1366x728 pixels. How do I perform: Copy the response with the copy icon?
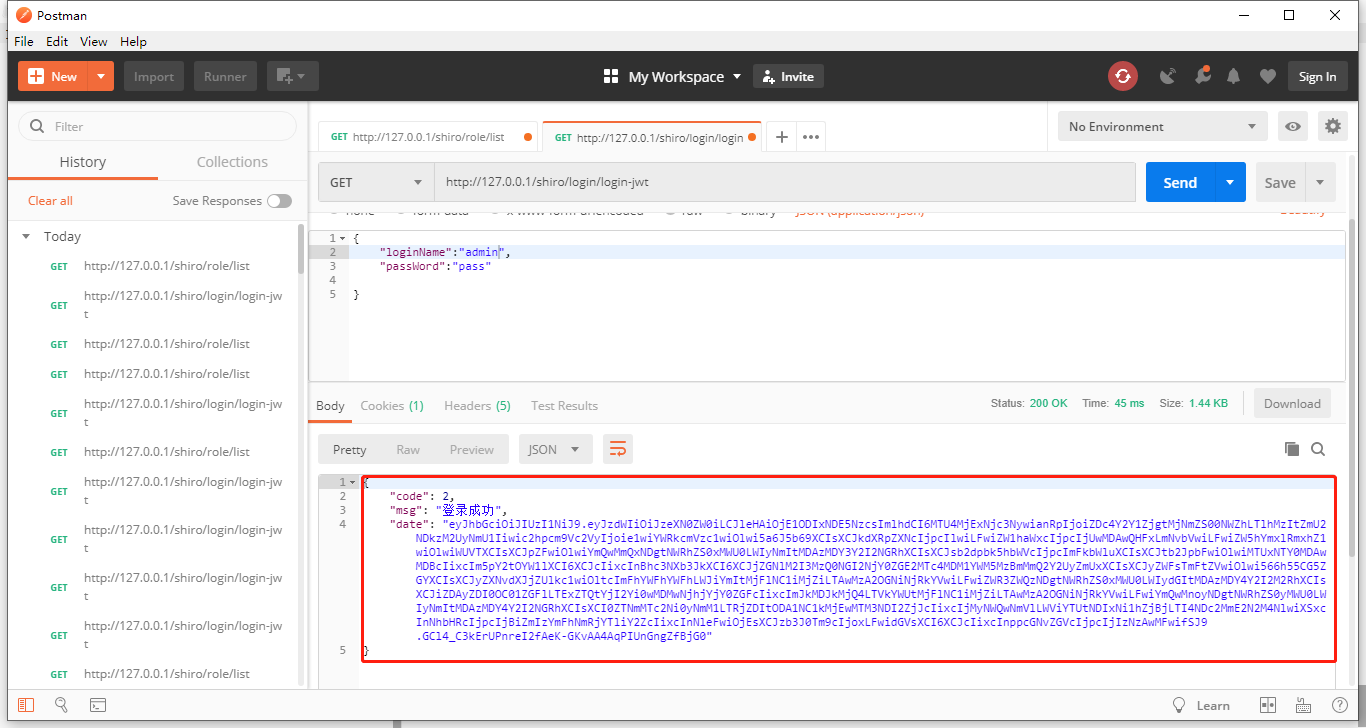tap(1292, 450)
